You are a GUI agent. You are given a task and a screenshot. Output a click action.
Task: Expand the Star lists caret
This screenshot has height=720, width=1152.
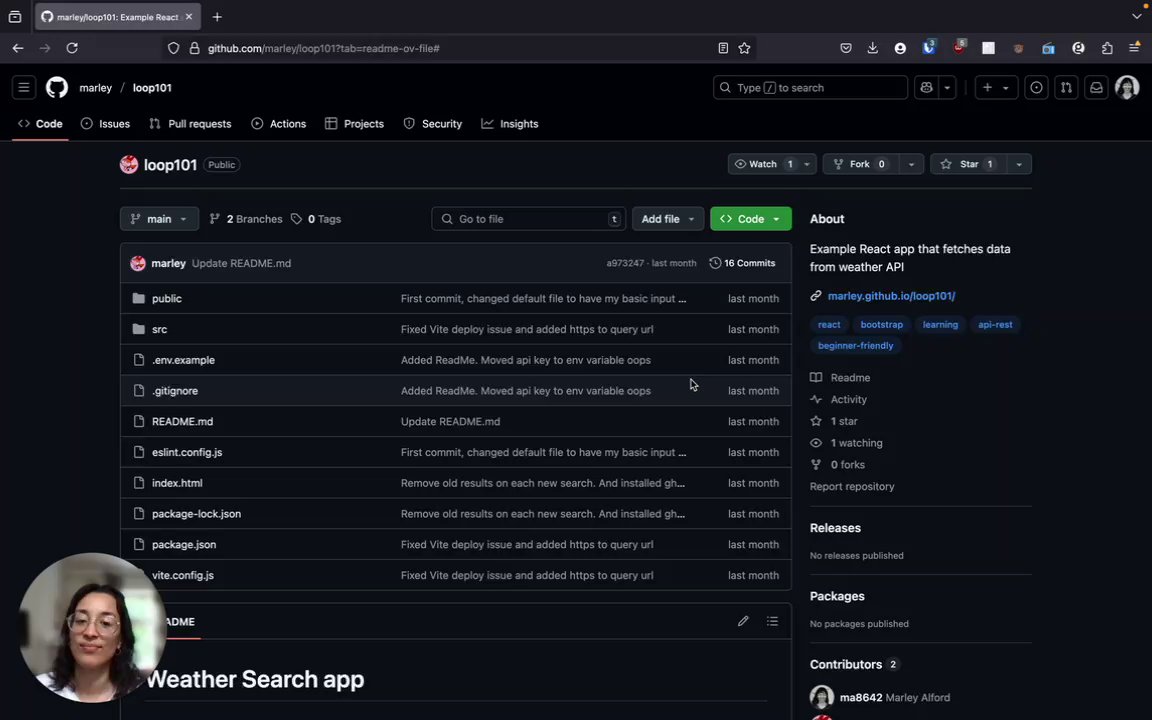pos(1018,164)
